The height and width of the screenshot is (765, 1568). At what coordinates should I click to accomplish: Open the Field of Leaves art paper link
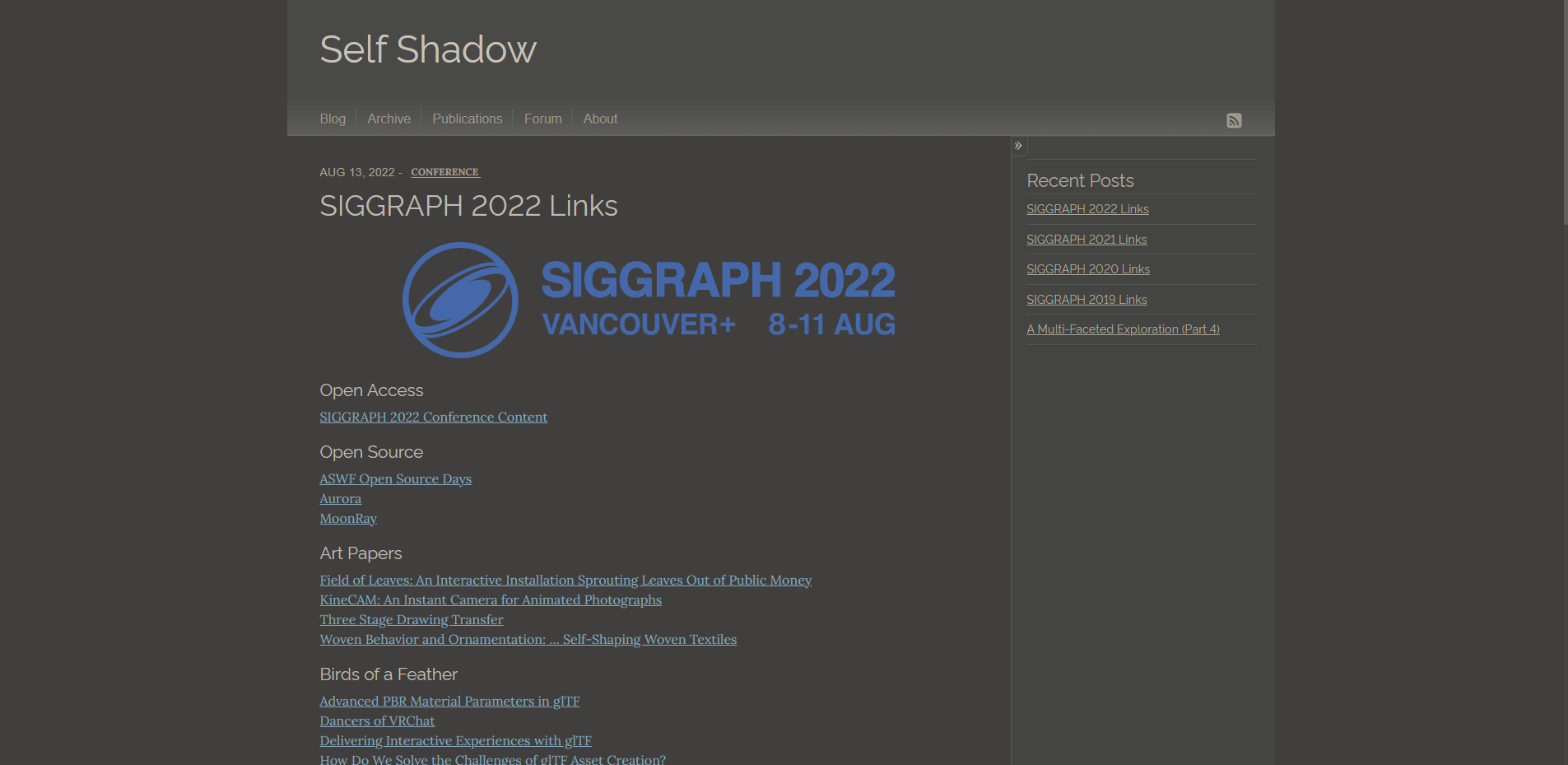coord(565,581)
